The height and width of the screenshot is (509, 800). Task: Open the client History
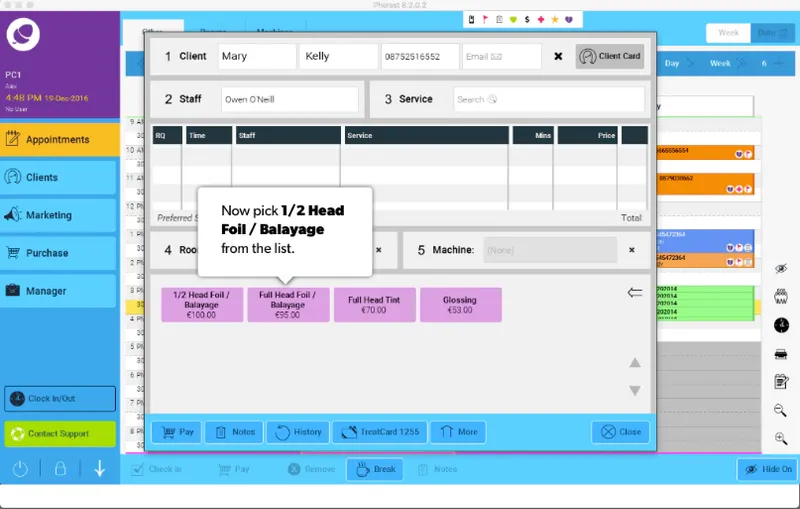click(298, 432)
